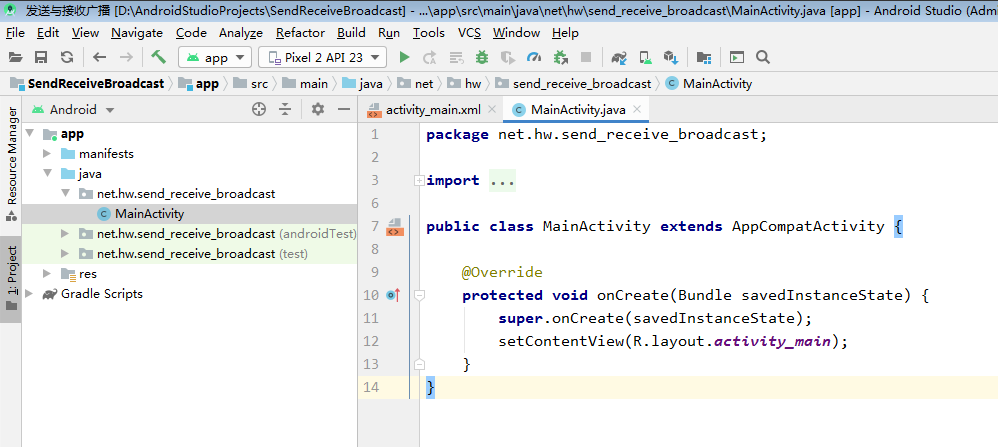Click the src breadcrumb
This screenshot has width=998, height=447.
coord(250,83)
